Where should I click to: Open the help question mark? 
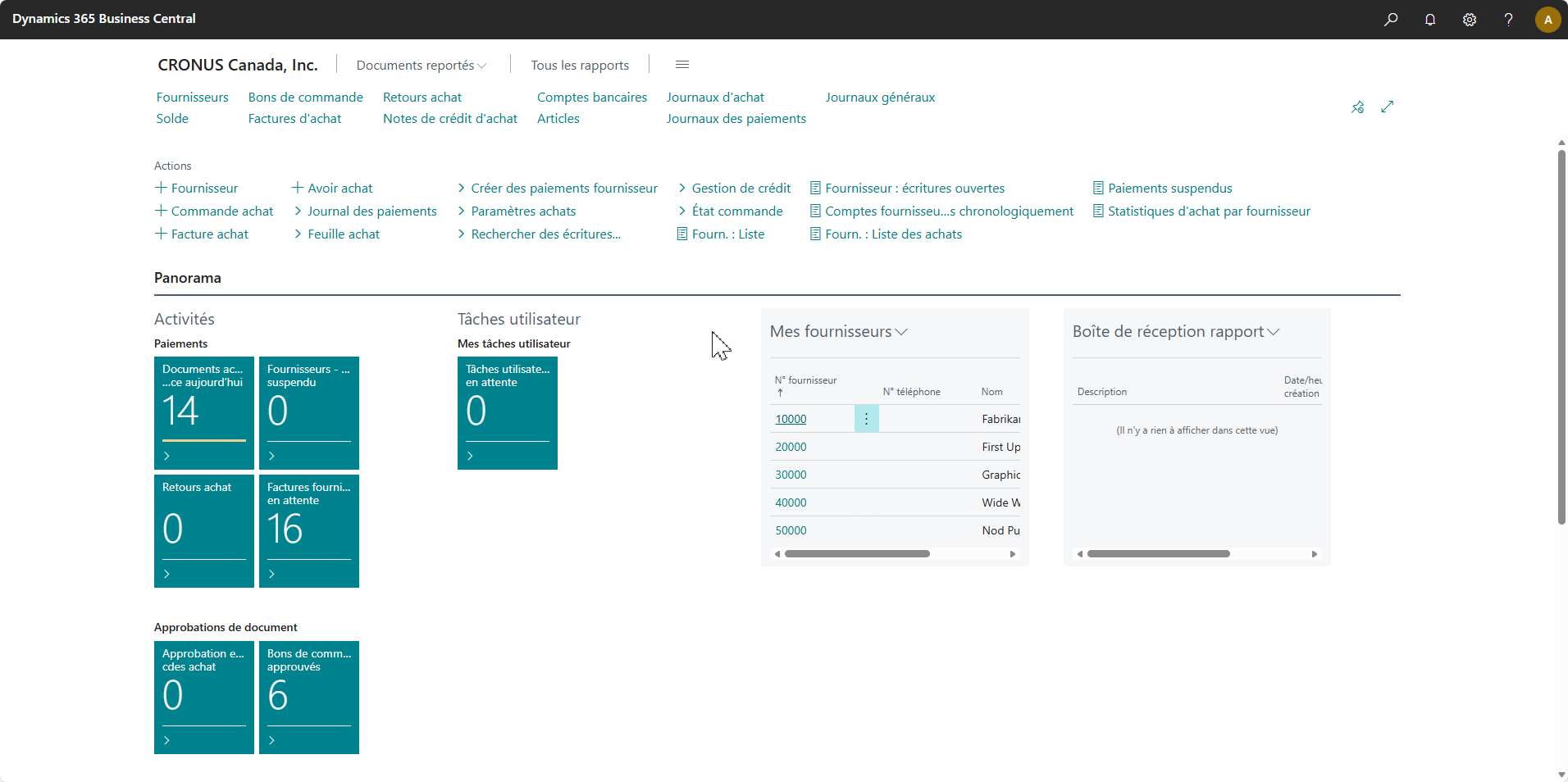pyautogui.click(x=1508, y=20)
